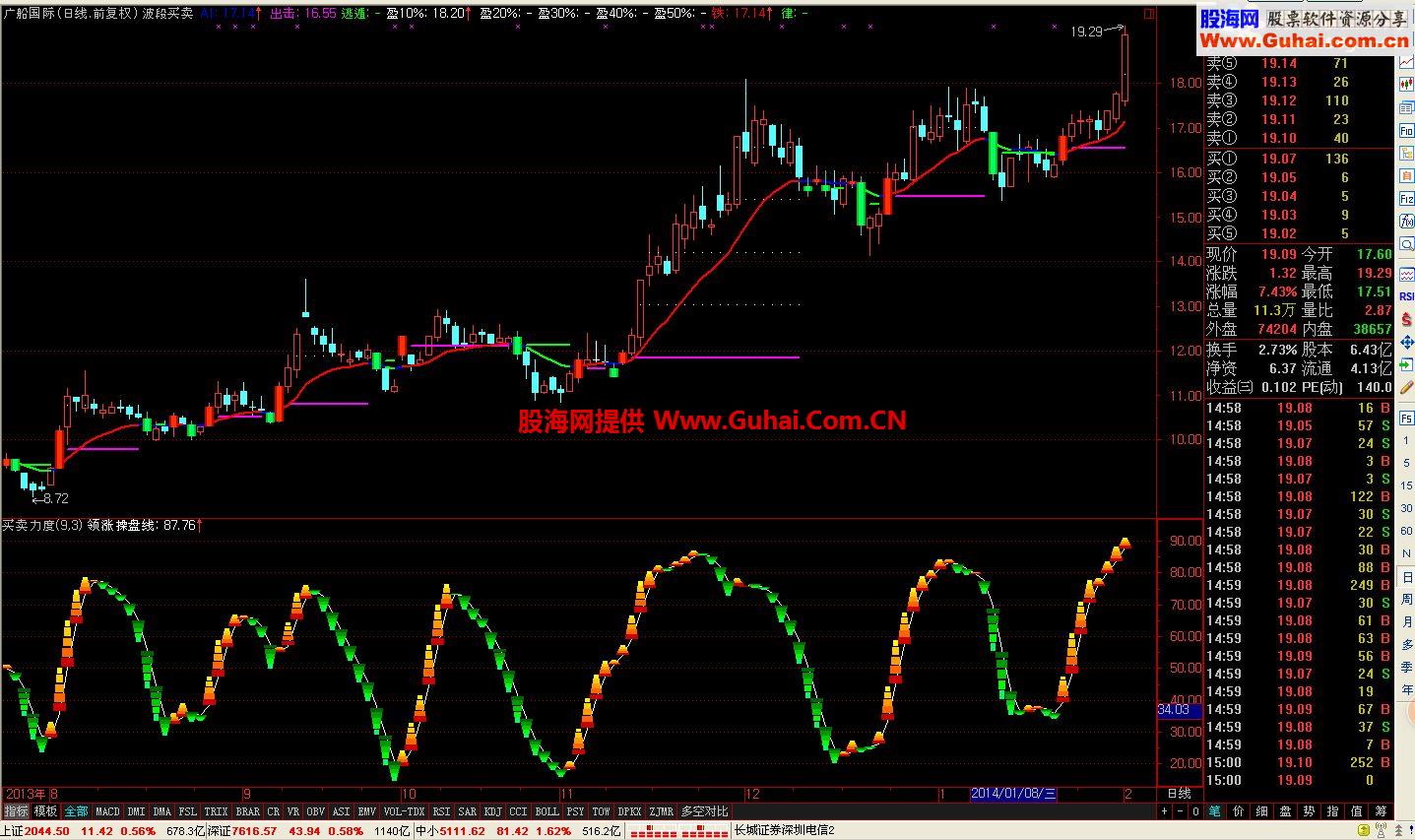Select the RSI tab in the indicator bar

[441, 811]
